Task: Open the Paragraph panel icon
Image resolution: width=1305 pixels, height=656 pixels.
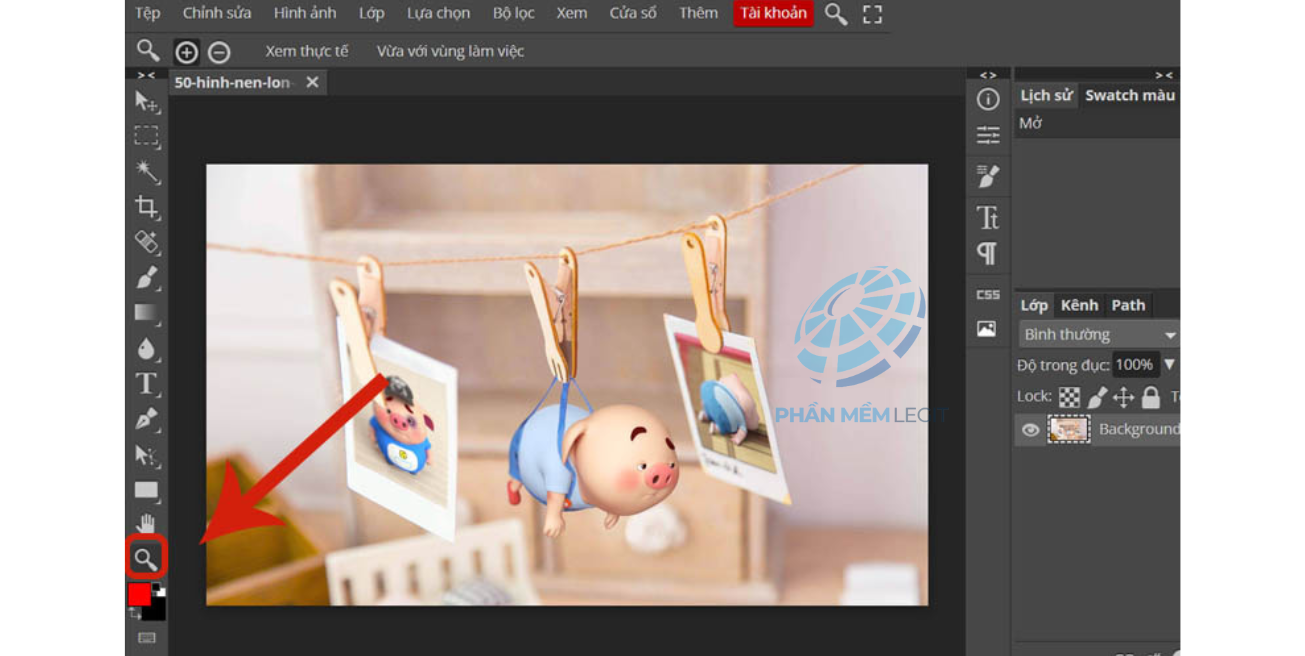Action: point(987,254)
